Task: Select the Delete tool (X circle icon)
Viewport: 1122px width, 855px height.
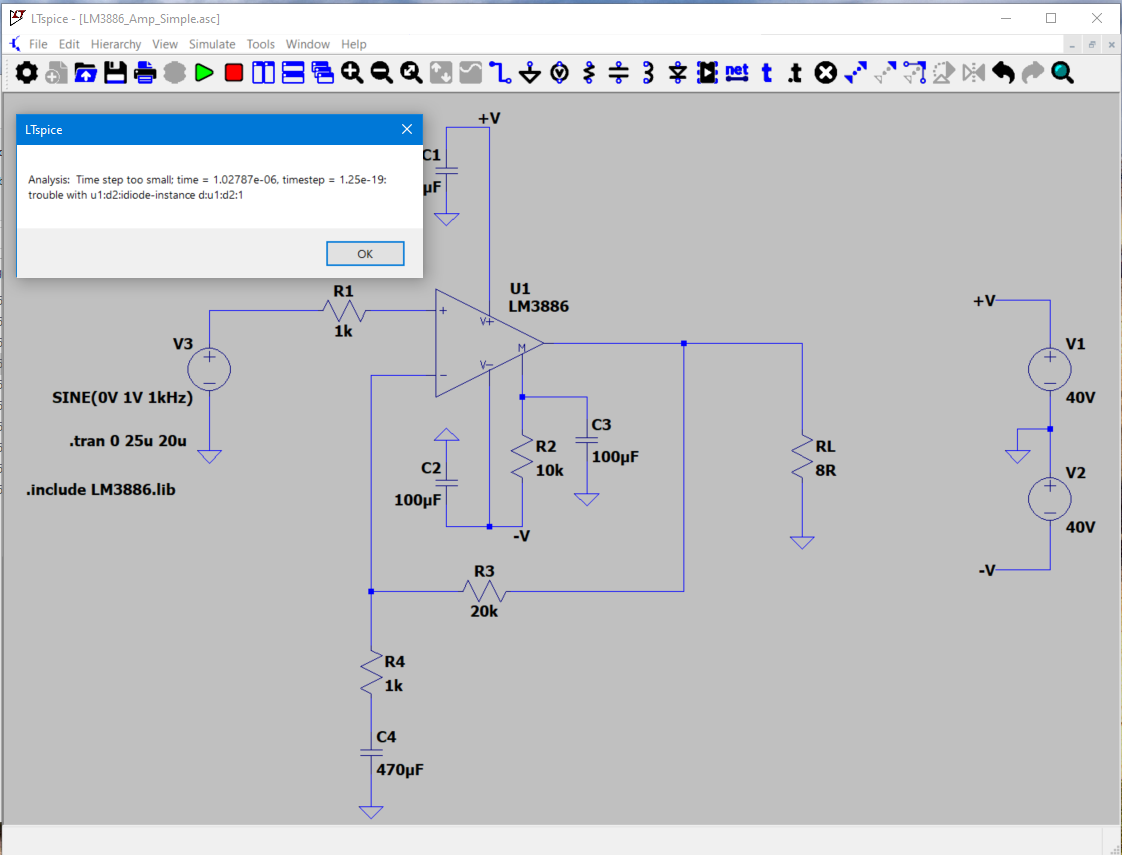Action: click(826, 72)
